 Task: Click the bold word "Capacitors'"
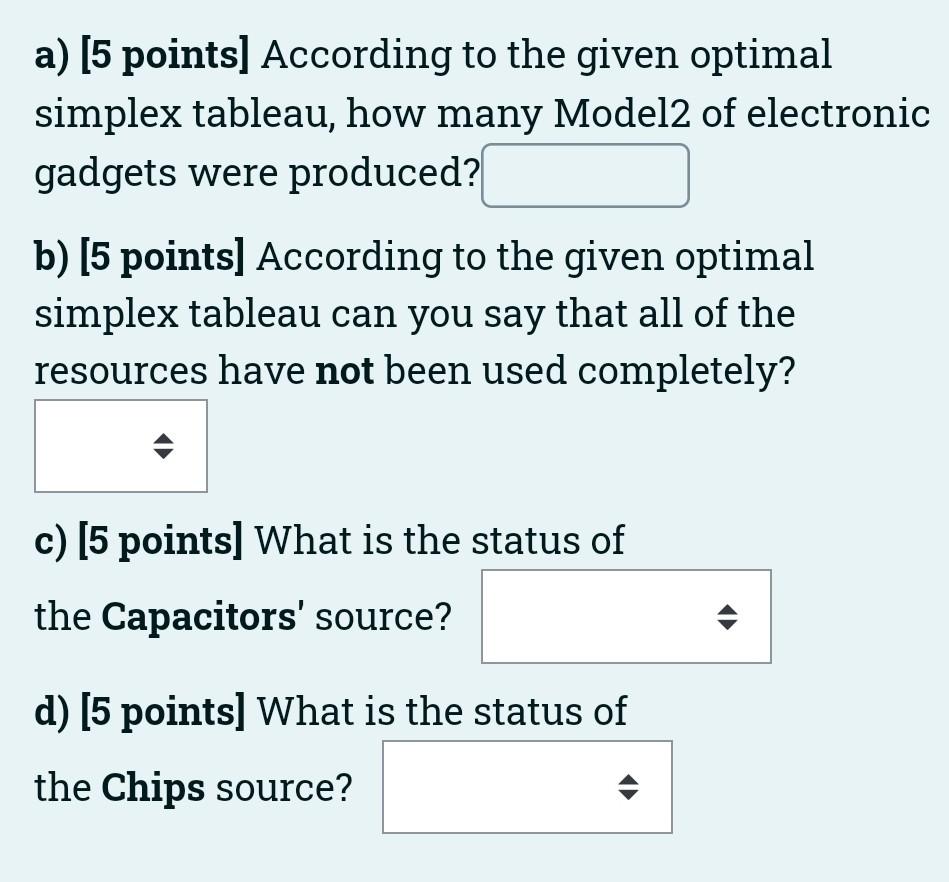click(202, 617)
